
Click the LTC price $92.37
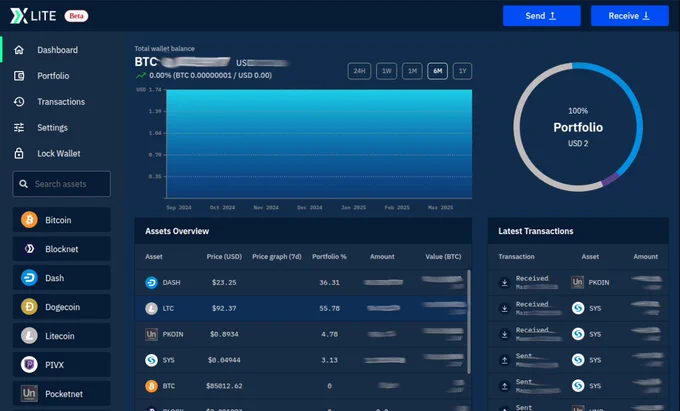tap(224, 308)
